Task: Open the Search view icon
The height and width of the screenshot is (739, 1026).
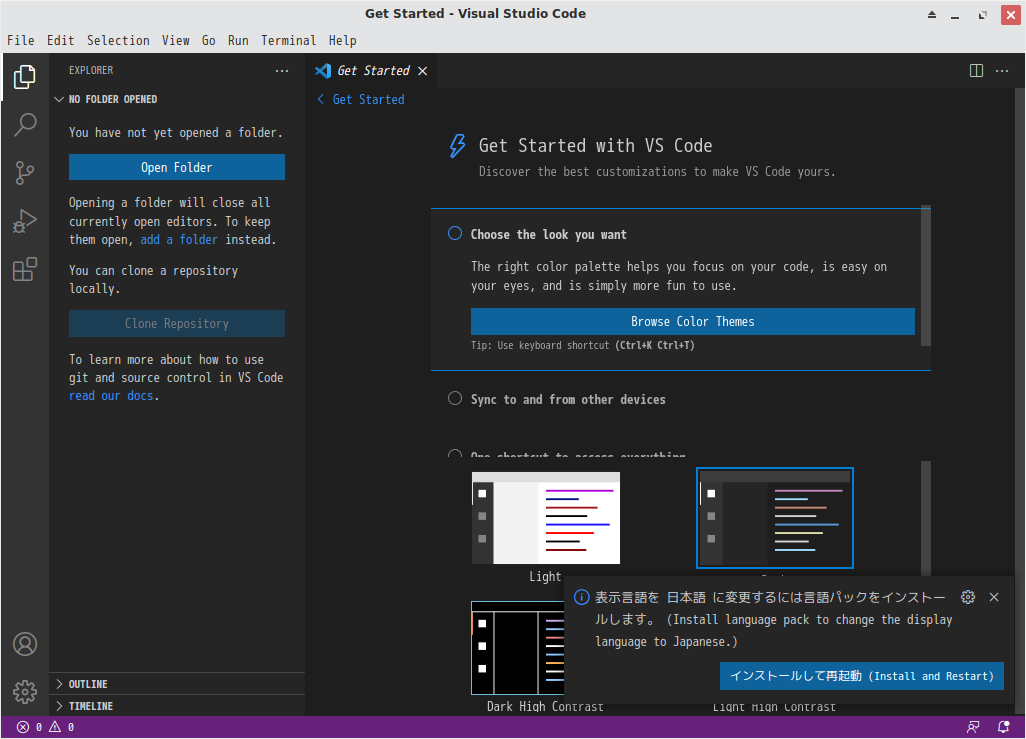Action: pyautogui.click(x=25, y=124)
